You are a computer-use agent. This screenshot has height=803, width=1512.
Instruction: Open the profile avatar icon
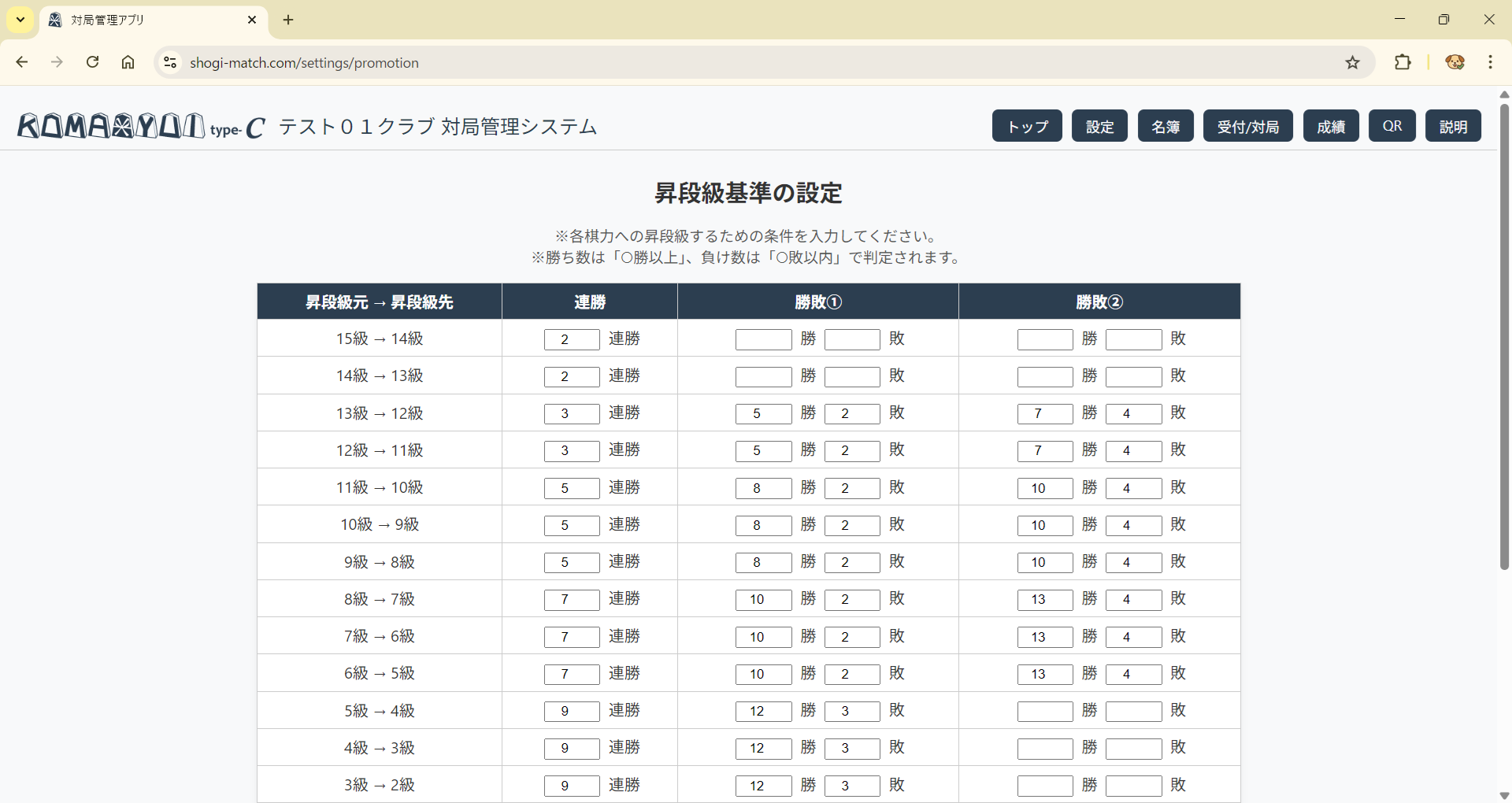pos(1455,63)
